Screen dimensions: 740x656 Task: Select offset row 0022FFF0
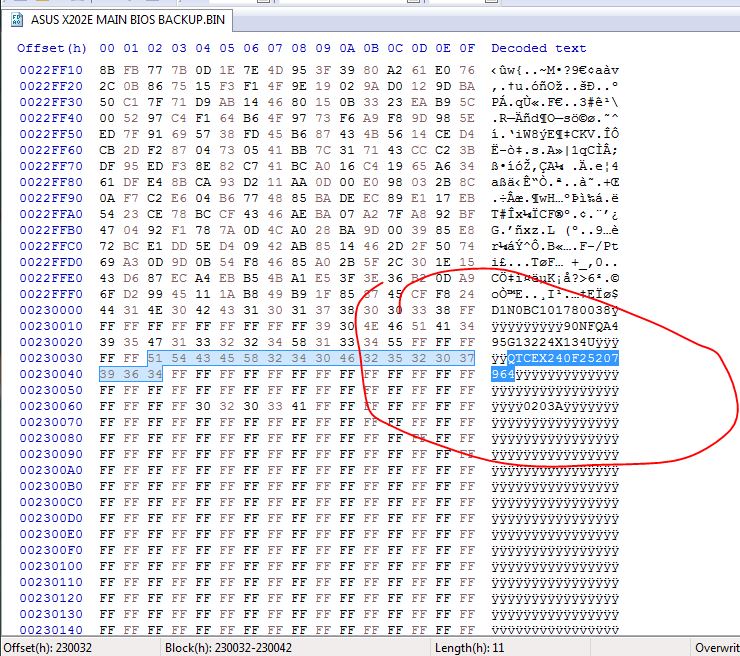pyautogui.click(x=51, y=294)
